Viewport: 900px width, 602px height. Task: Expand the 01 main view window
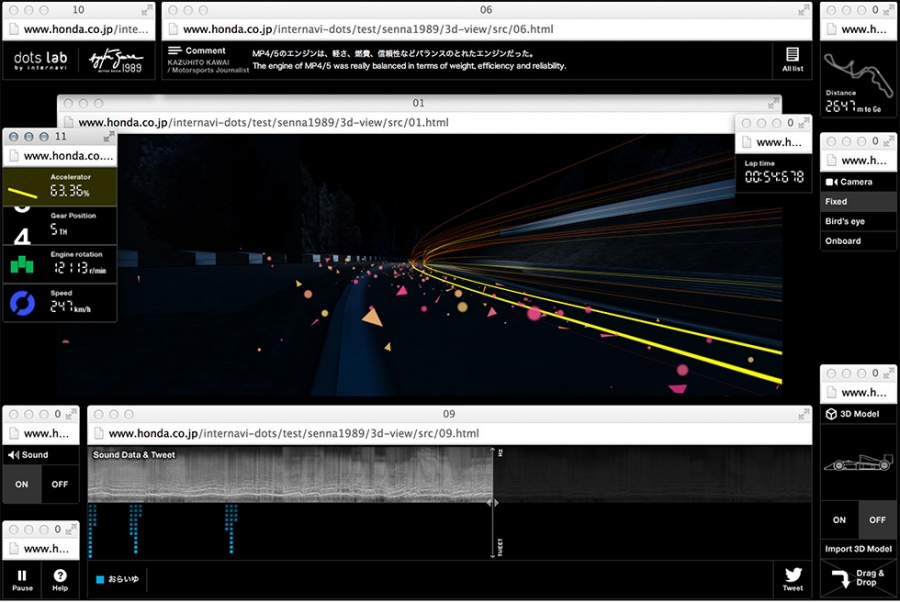tap(772, 103)
